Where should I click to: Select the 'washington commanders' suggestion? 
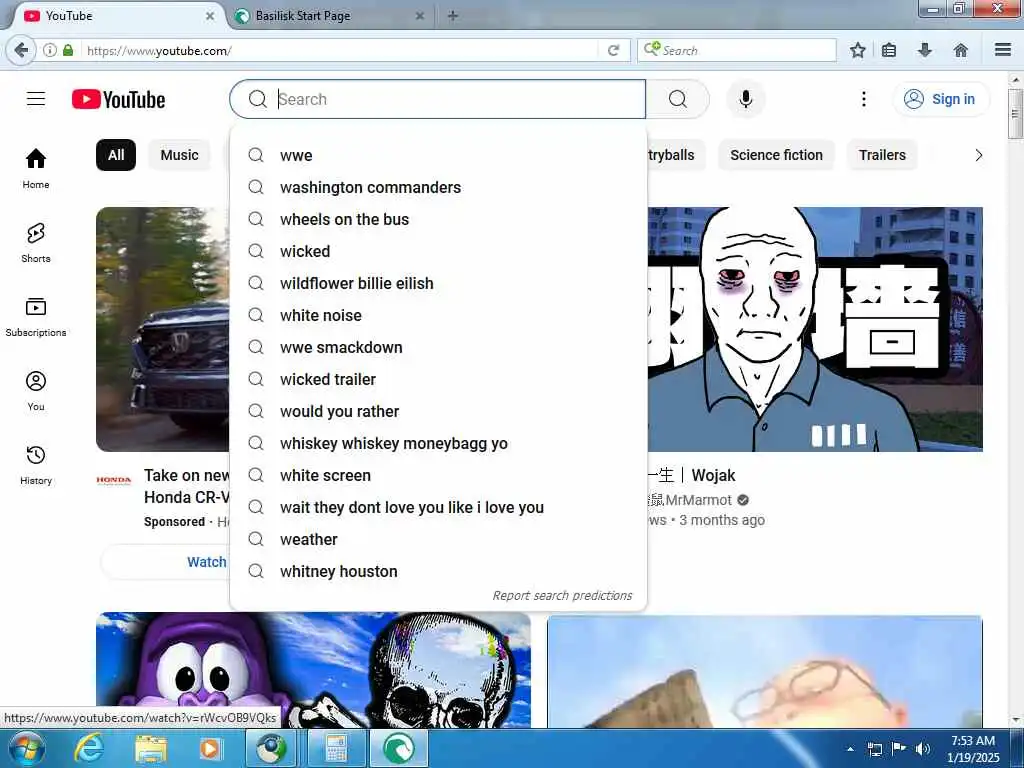(x=438, y=187)
